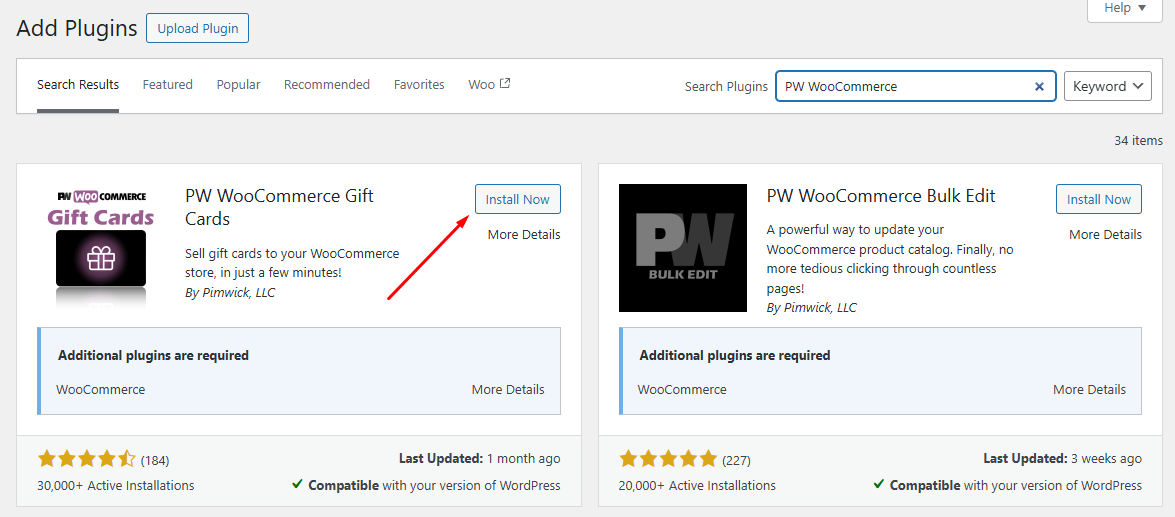
Task: Click Last Updated: 3 weeks ago text
Action: point(1063,459)
